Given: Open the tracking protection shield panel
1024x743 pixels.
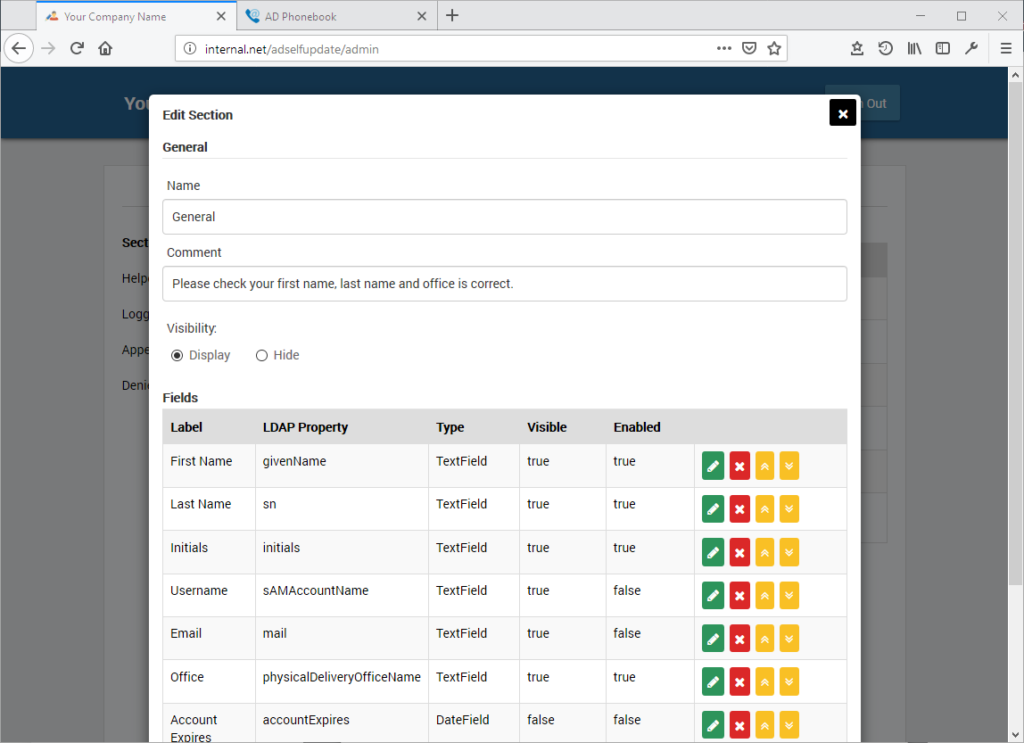Looking at the screenshot, I should click(x=749, y=47).
